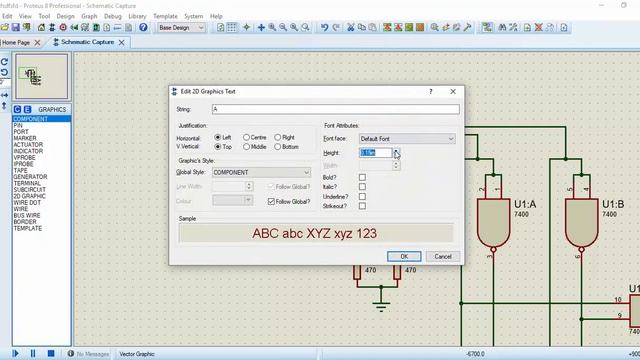Click the Rotate Clockwise sidebar icon

click(x=4, y=62)
